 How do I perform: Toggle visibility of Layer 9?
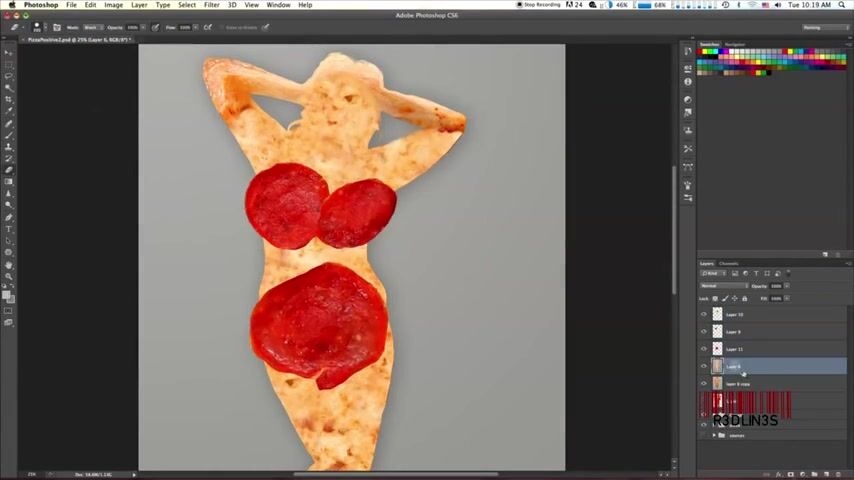[x=704, y=332]
